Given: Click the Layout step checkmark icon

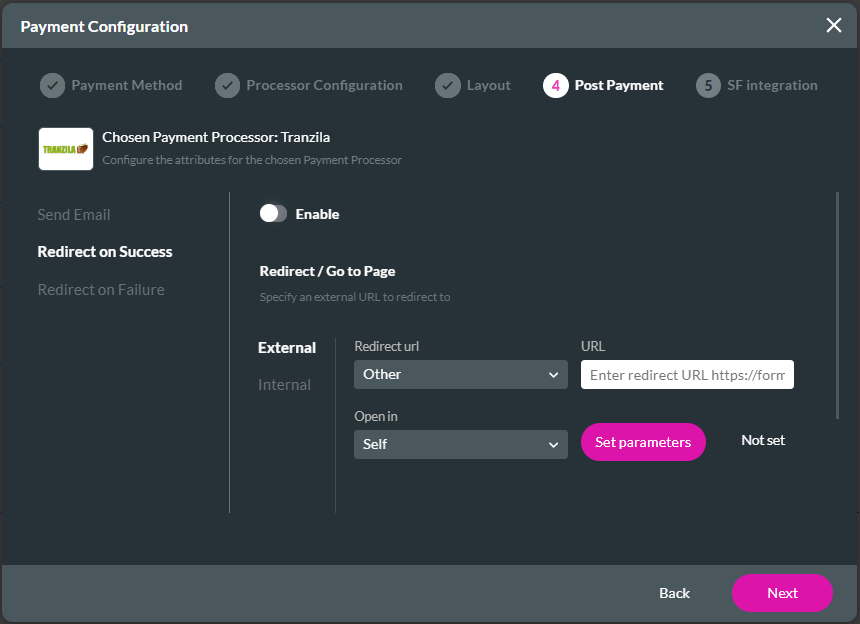Looking at the screenshot, I should [x=448, y=85].
